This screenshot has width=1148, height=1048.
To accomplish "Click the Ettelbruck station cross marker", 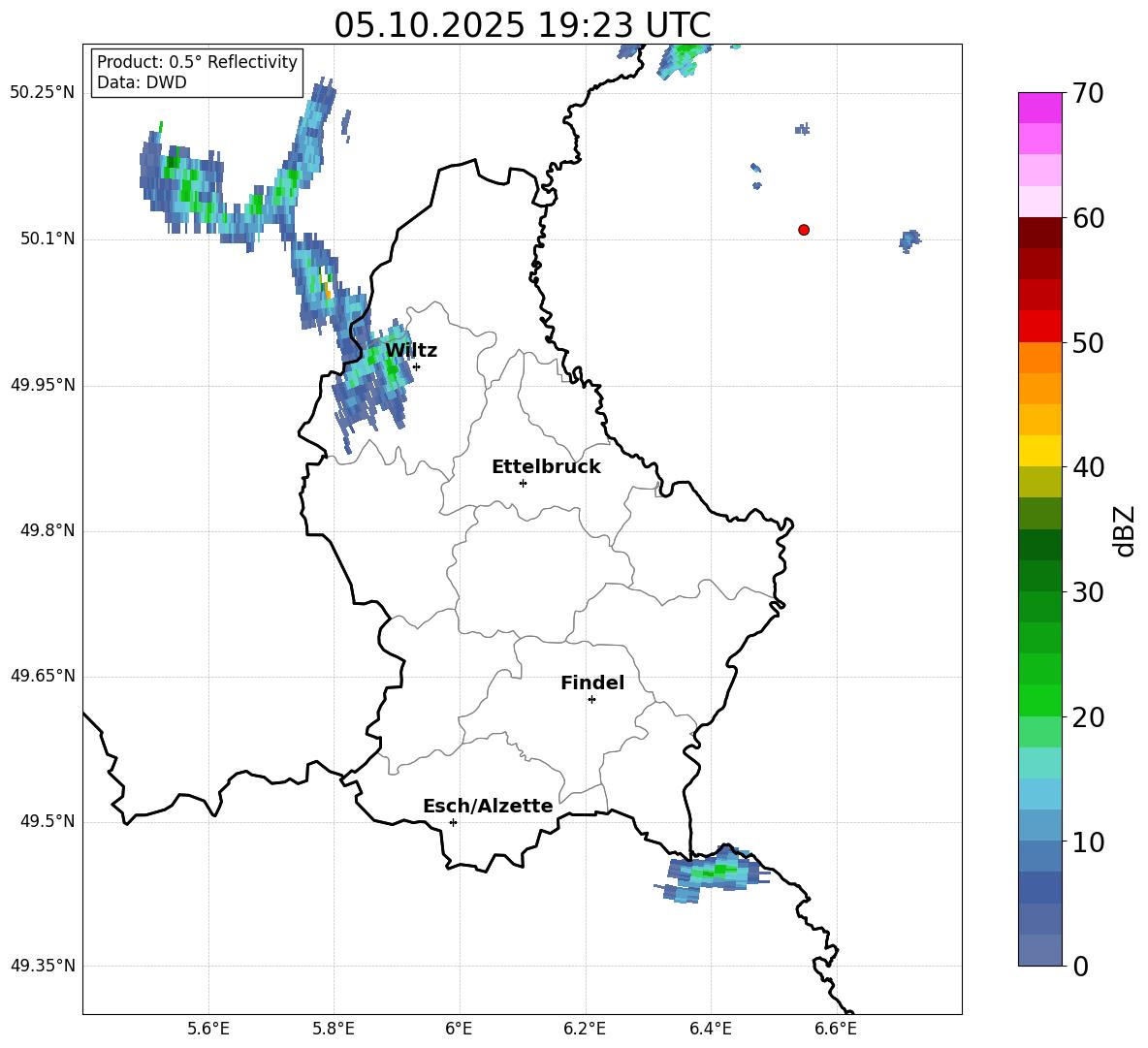I will coord(523,483).
